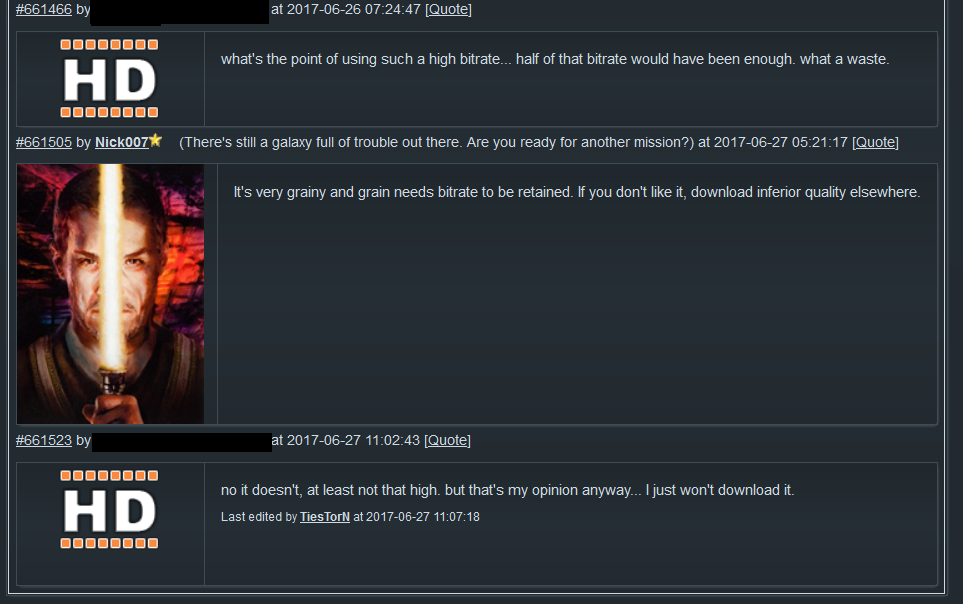
Task: Click the "Last edited by" timestamp 11:07:18
Action: 423,517
